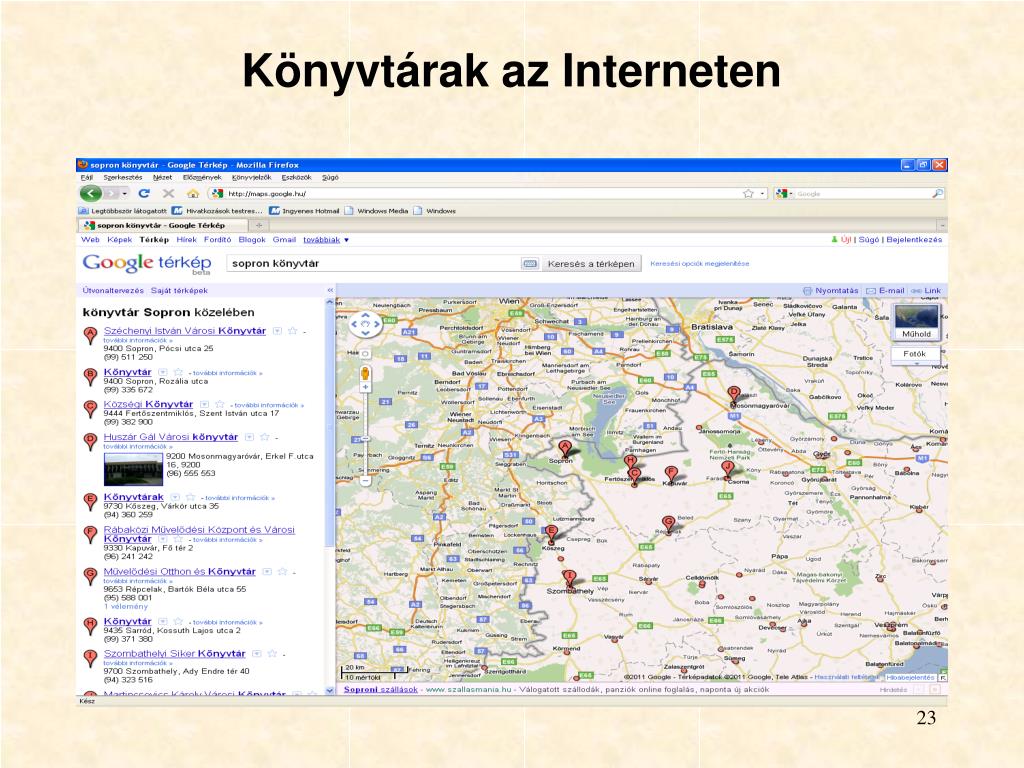Reload the page with the refresh icon
1024x768 pixels.
[x=144, y=193]
